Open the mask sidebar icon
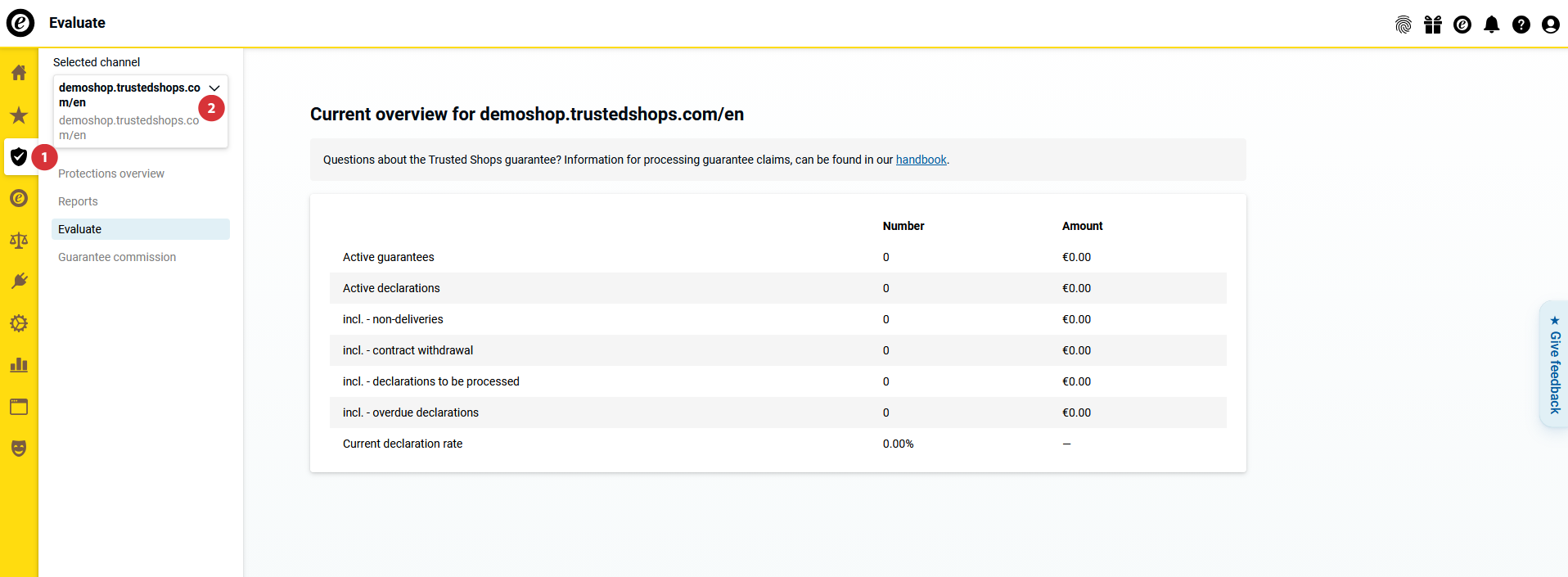Image resolution: width=1568 pixels, height=577 pixels. (19, 449)
